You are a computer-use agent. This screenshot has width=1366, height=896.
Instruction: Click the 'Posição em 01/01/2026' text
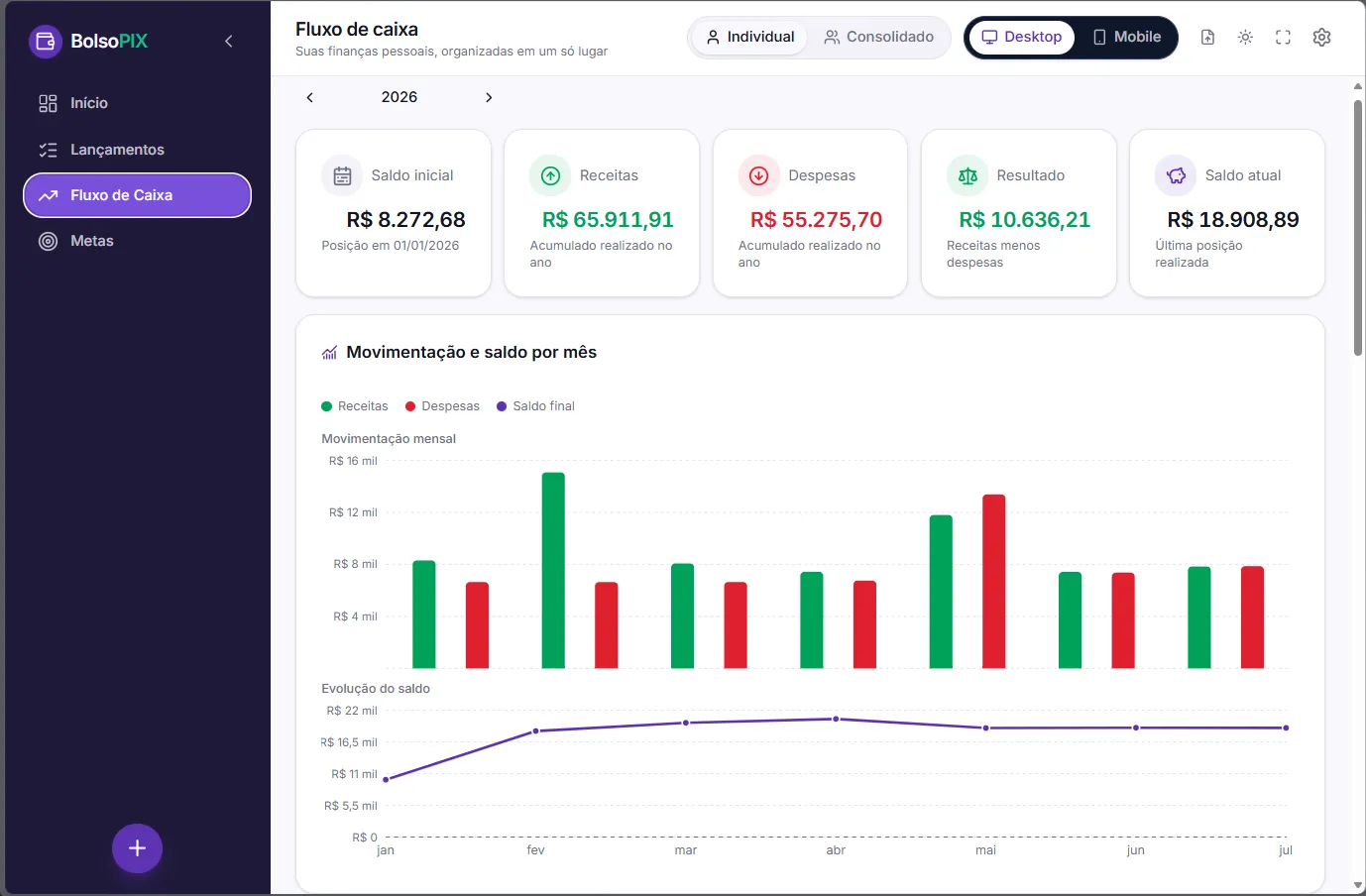click(x=391, y=246)
